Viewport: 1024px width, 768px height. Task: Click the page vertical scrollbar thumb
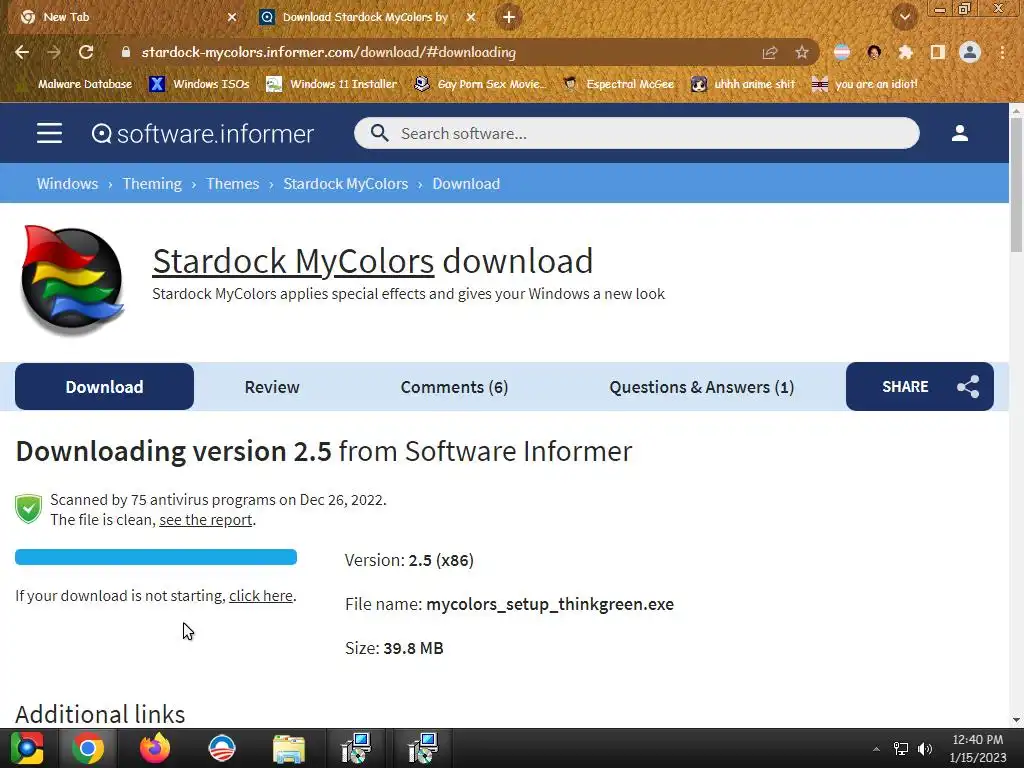pyautogui.click(x=1016, y=185)
